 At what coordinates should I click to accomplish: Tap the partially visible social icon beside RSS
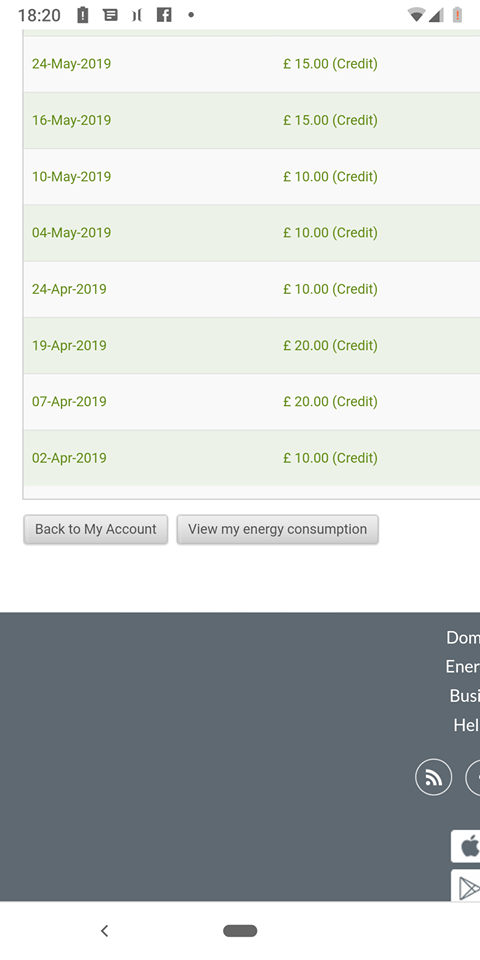tap(473, 777)
